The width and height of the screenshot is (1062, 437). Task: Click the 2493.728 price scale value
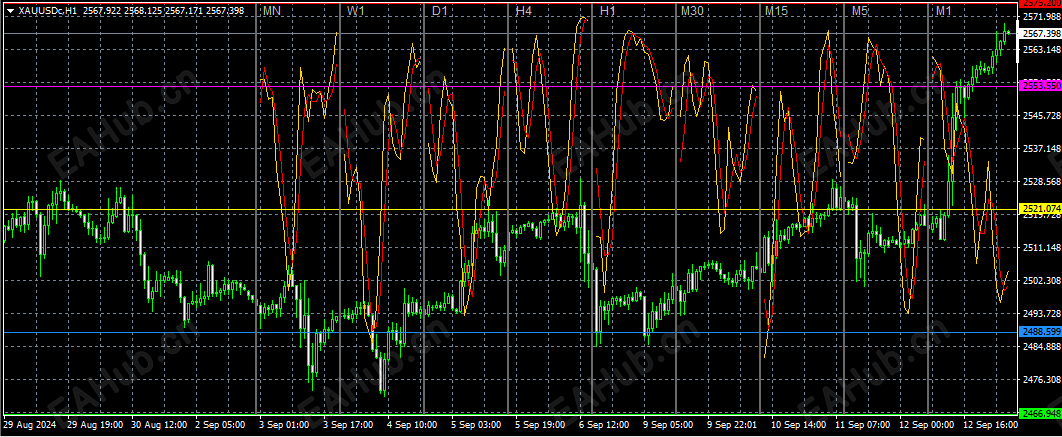click(x=1042, y=314)
